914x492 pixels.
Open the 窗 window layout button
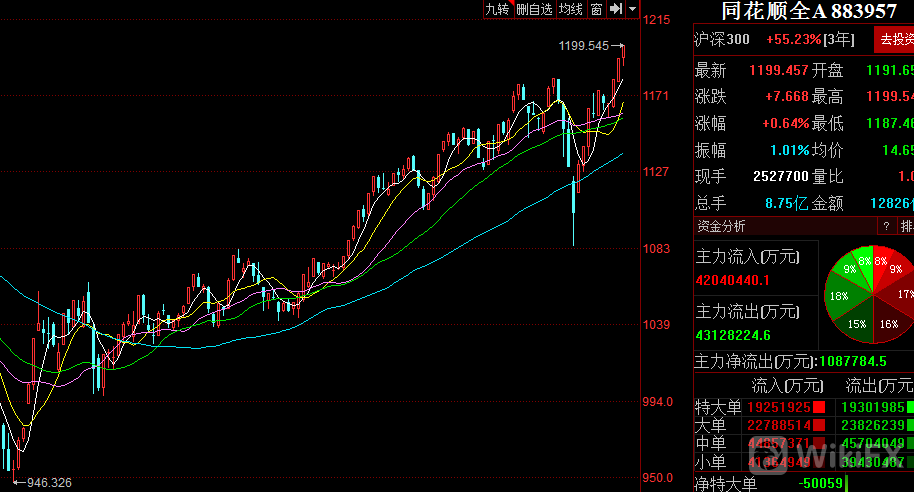tap(596, 9)
